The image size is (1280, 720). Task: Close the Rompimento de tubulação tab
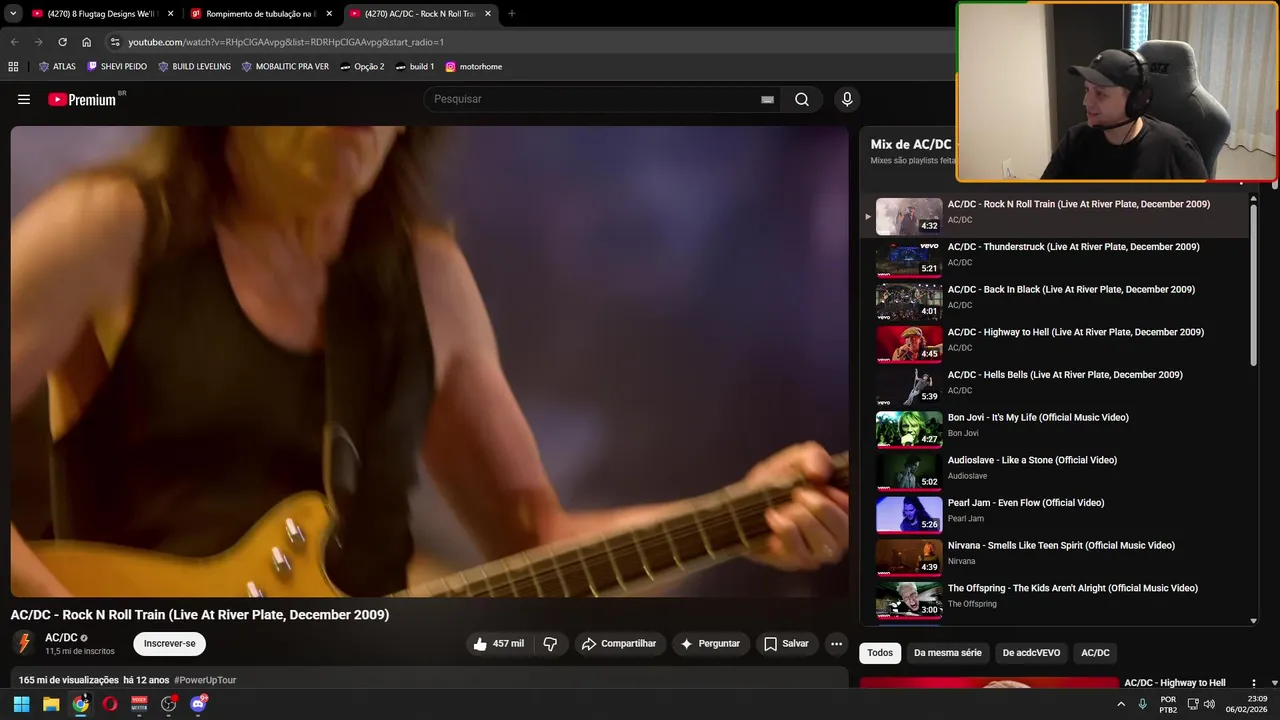[x=329, y=14]
